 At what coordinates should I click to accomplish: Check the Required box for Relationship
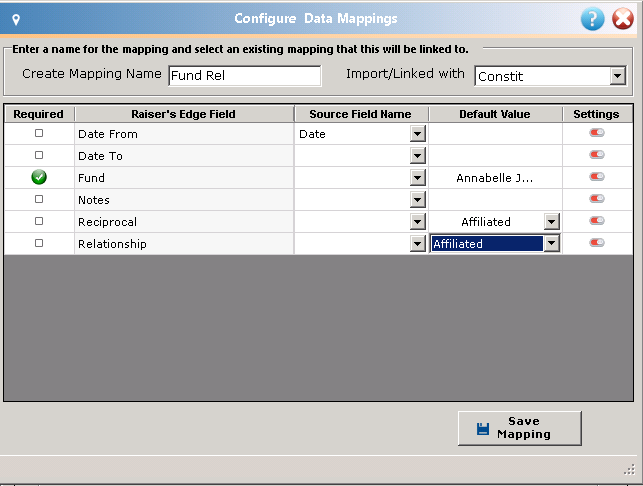pos(39,243)
